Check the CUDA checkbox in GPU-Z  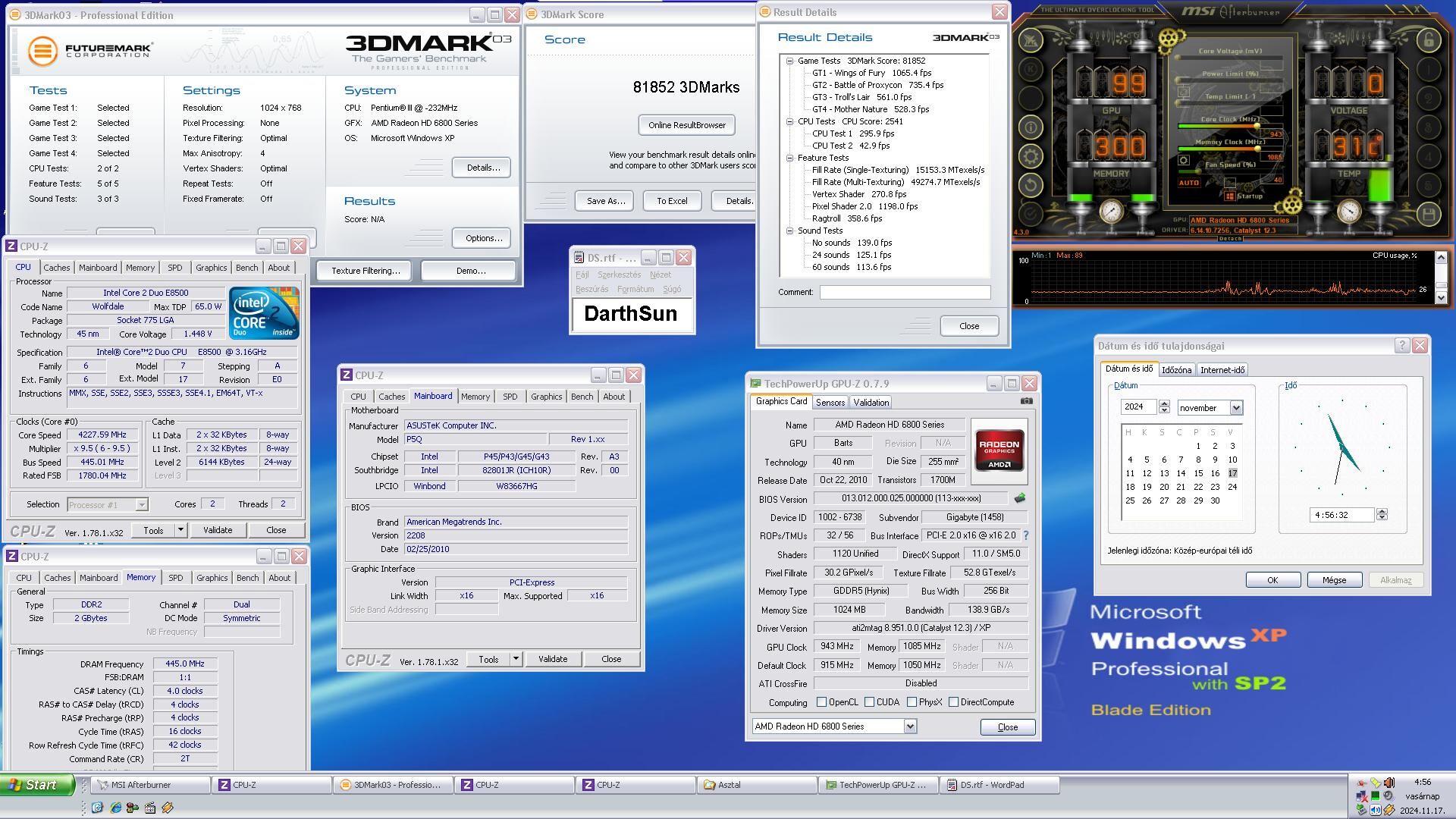pos(869,702)
